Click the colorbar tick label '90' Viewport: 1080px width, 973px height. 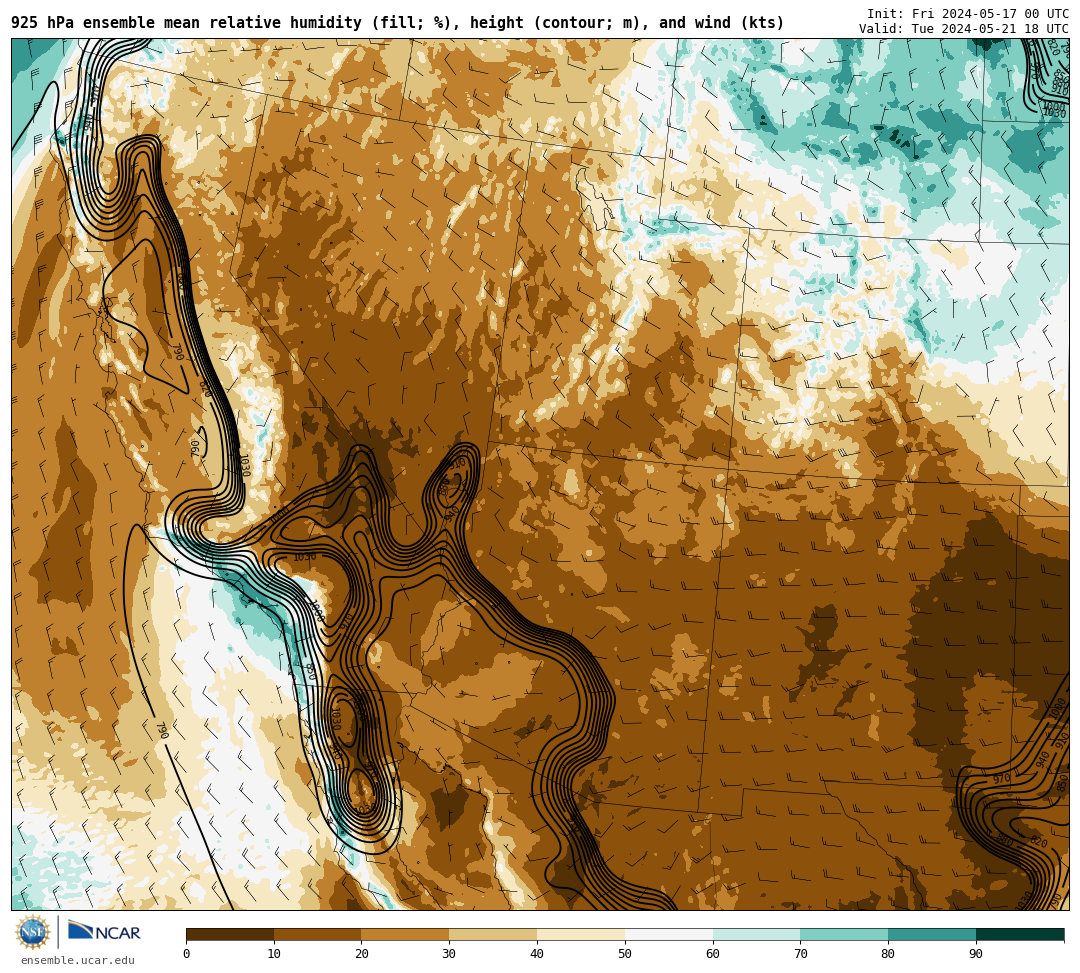pos(976,954)
